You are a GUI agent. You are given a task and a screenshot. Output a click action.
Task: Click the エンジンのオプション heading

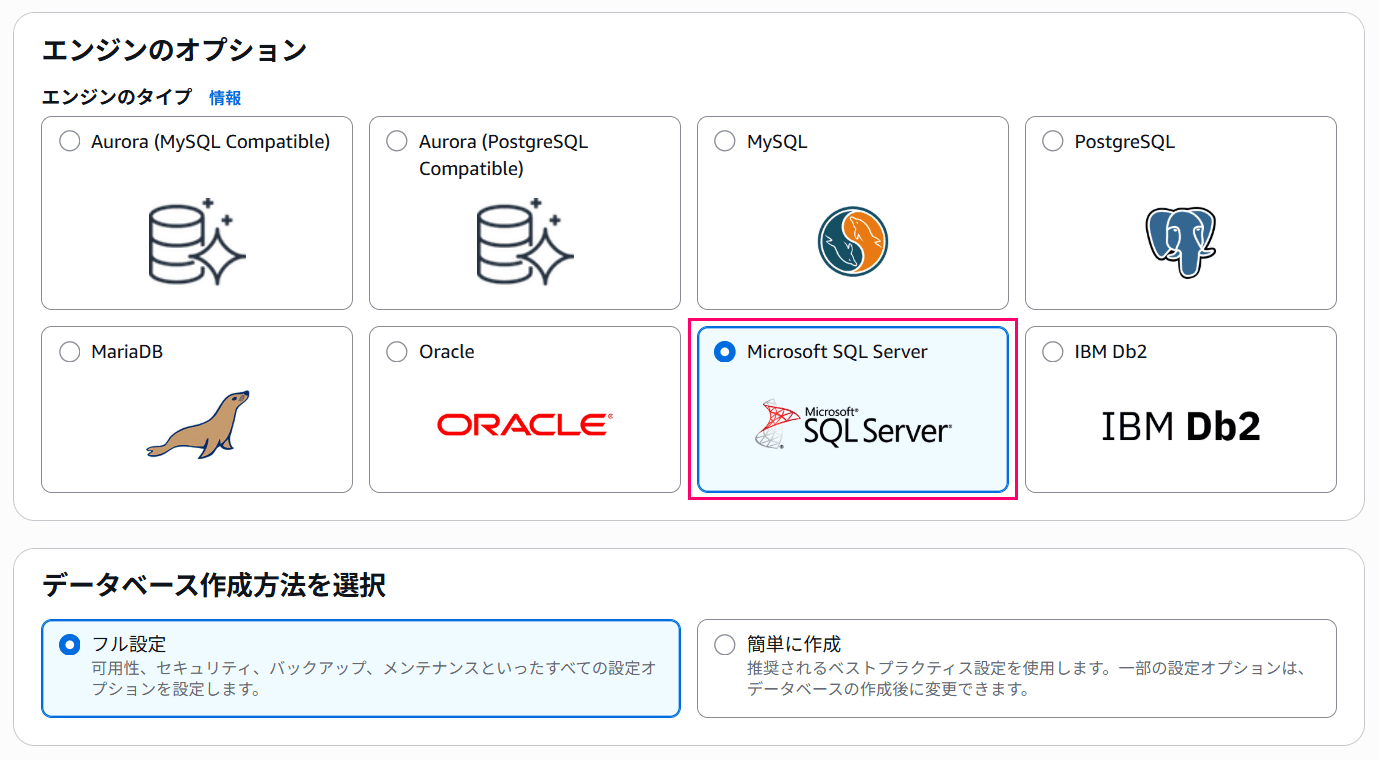pos(174,49)
